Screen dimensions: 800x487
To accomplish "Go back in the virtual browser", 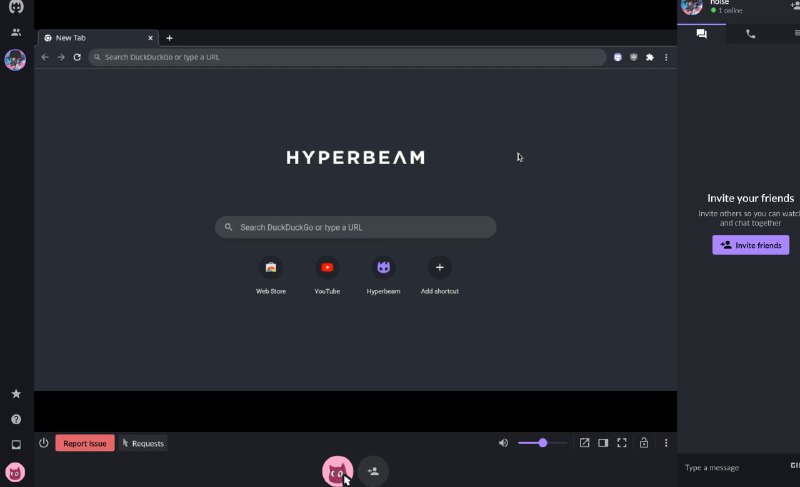I will [45, 57].
